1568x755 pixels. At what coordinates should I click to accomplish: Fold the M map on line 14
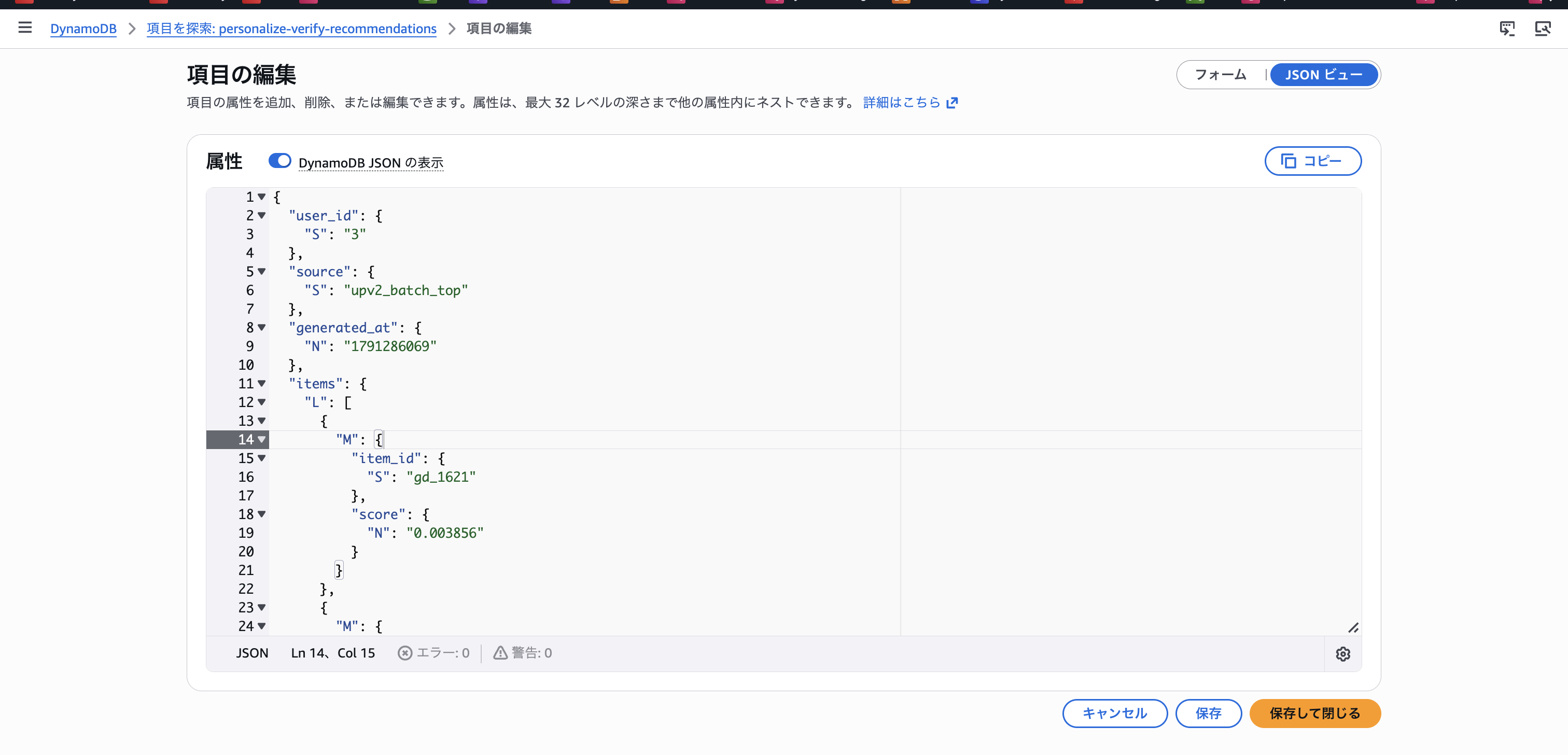coord(262,440)
